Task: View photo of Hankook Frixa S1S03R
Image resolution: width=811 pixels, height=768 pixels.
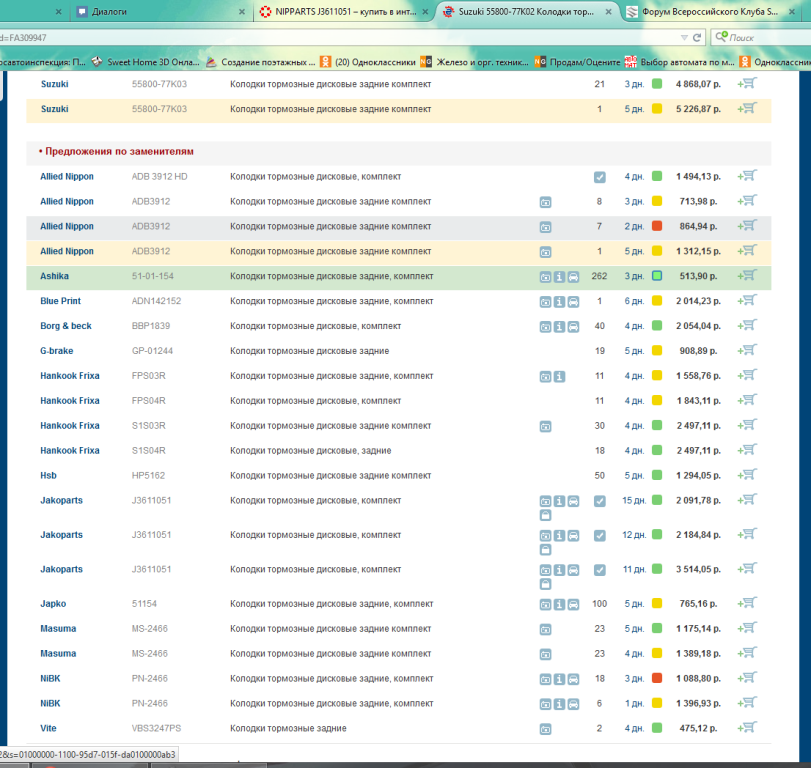Action: pos(545,426)
